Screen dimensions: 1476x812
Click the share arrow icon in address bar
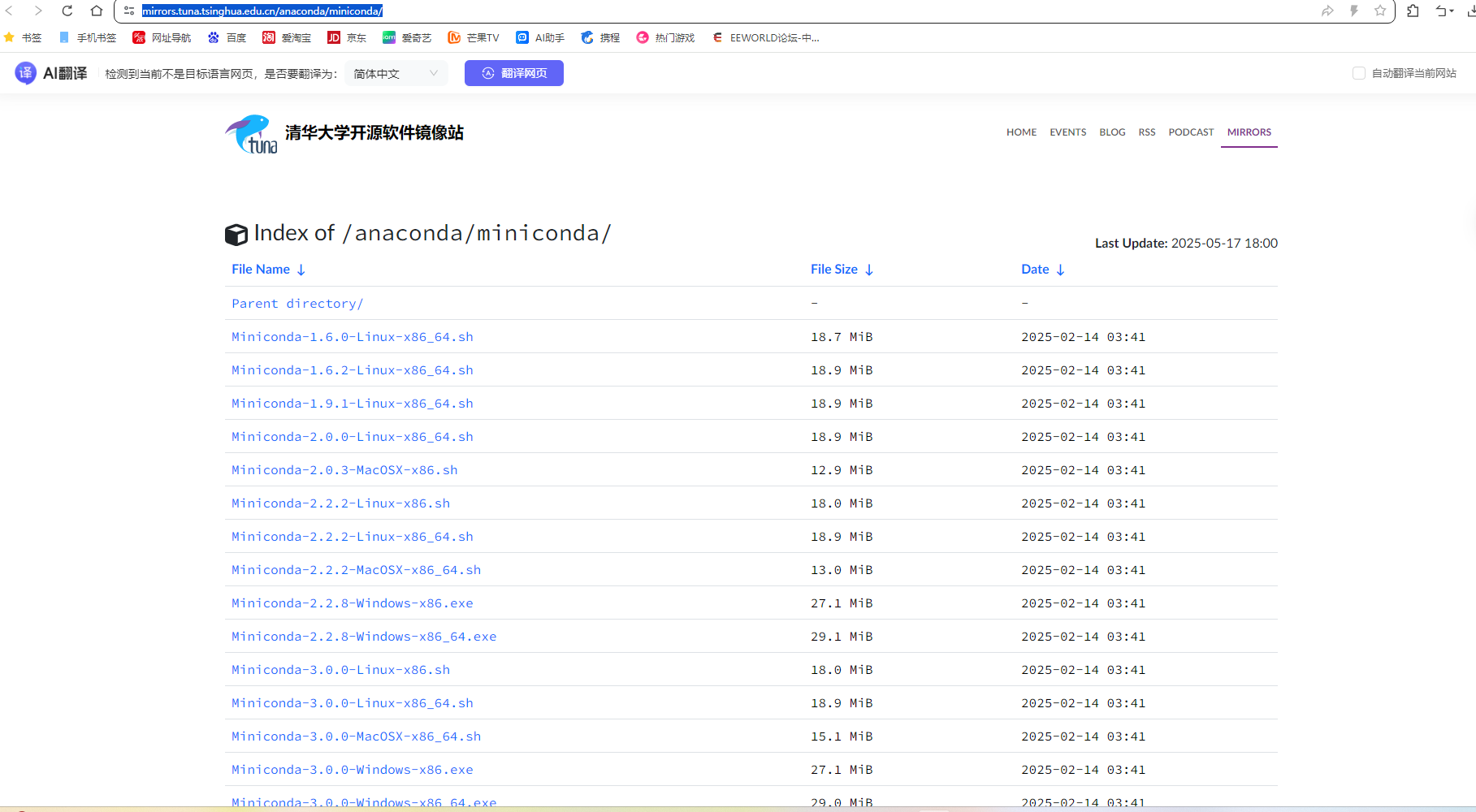point(1327,11)
